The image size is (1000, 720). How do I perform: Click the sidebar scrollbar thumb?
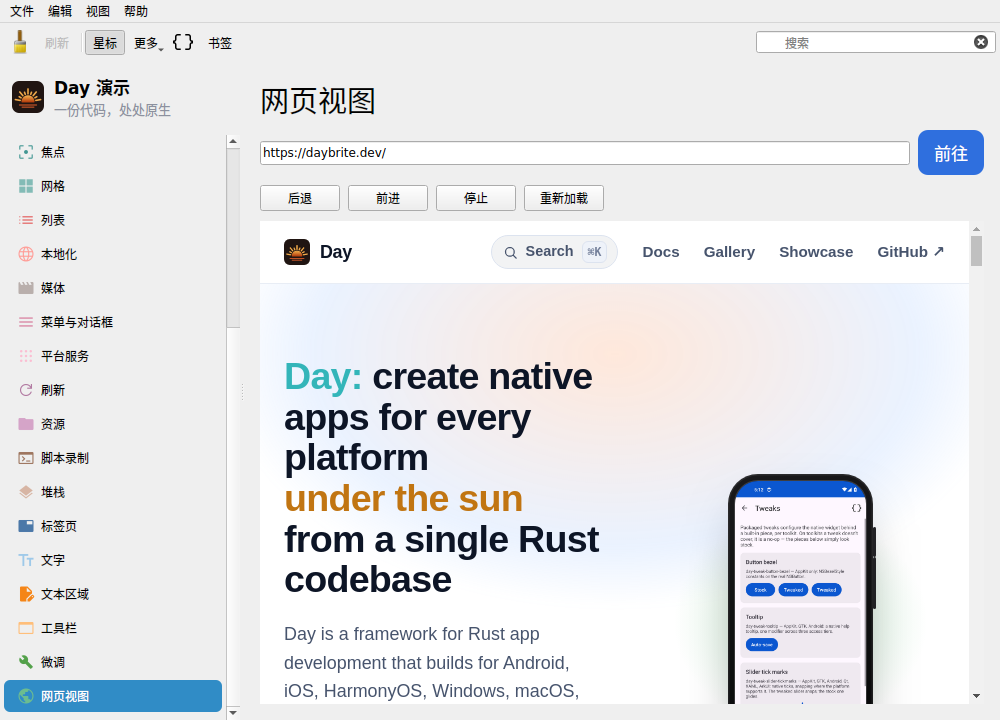pyautogui.click(x=233, y=238)
